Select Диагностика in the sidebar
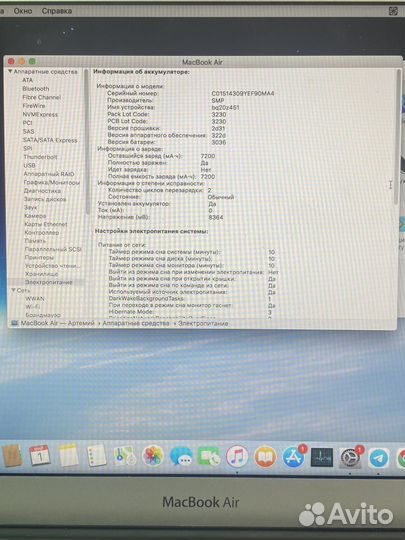The width and height of the screenshot is (405, 540). coord(43,191)
